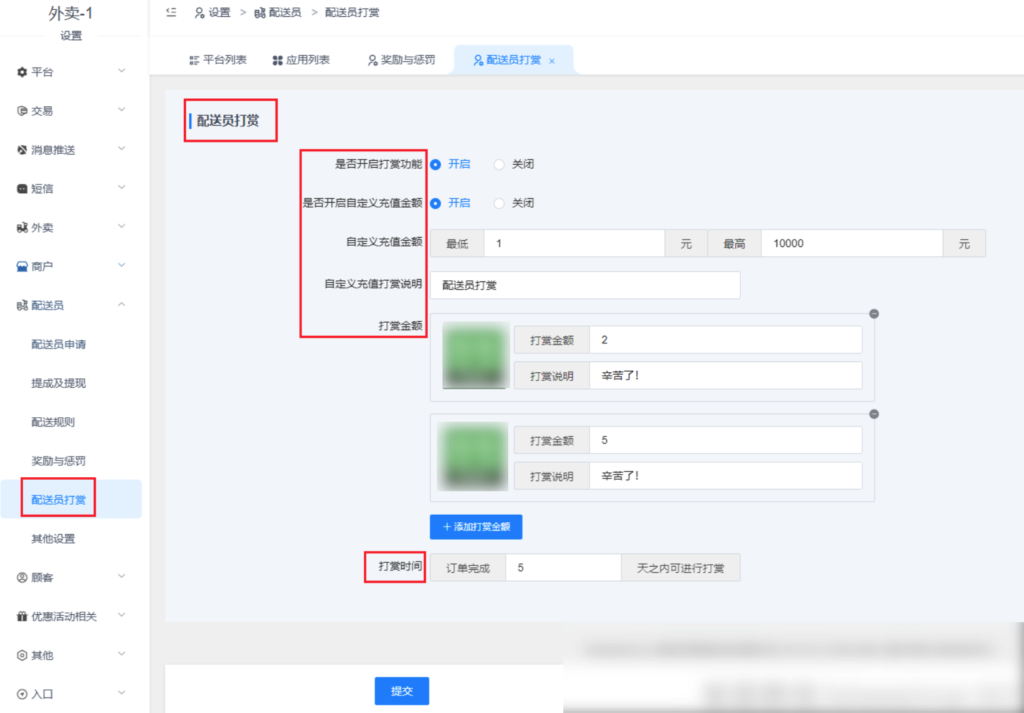This screenshot has width=1024, height=713.
Task: Click the 添加打赏金额 button
Action: coord(476,526)
